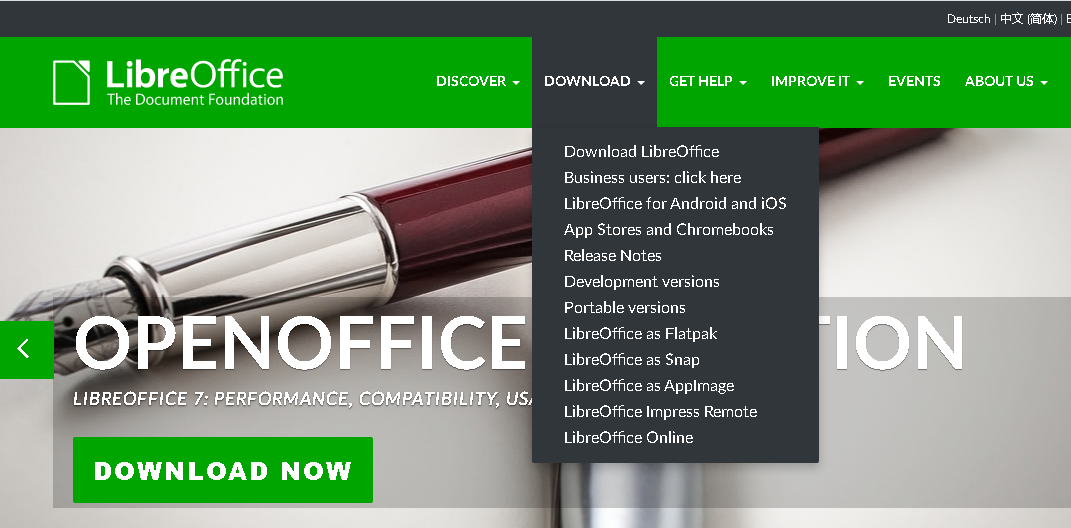Select Portable versions option
This screenshot has width=1071, height=528.
coord(624,307)
